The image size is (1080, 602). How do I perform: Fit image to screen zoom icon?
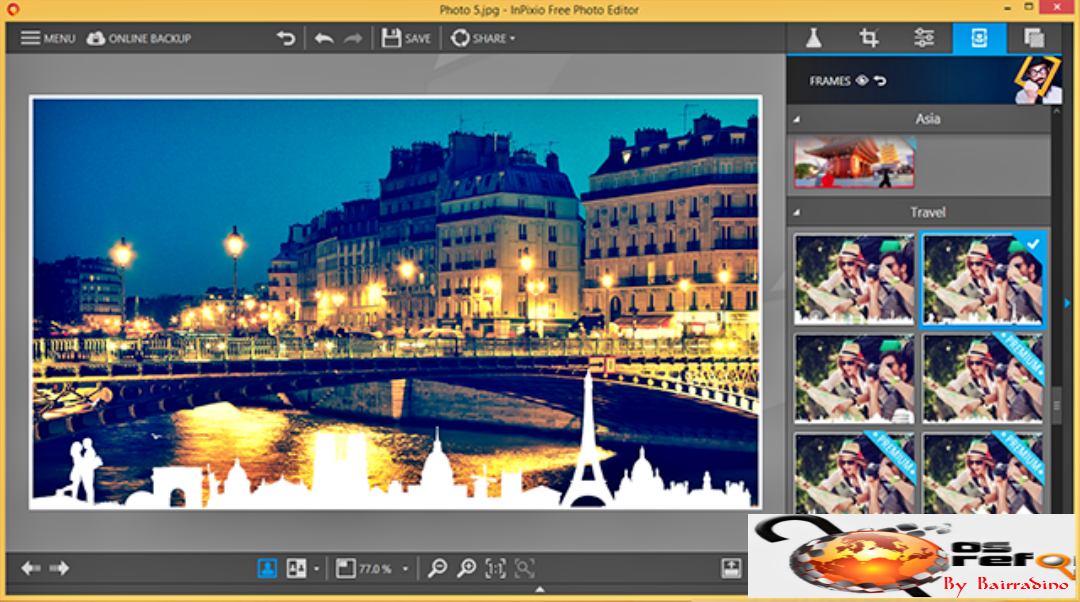525,568
